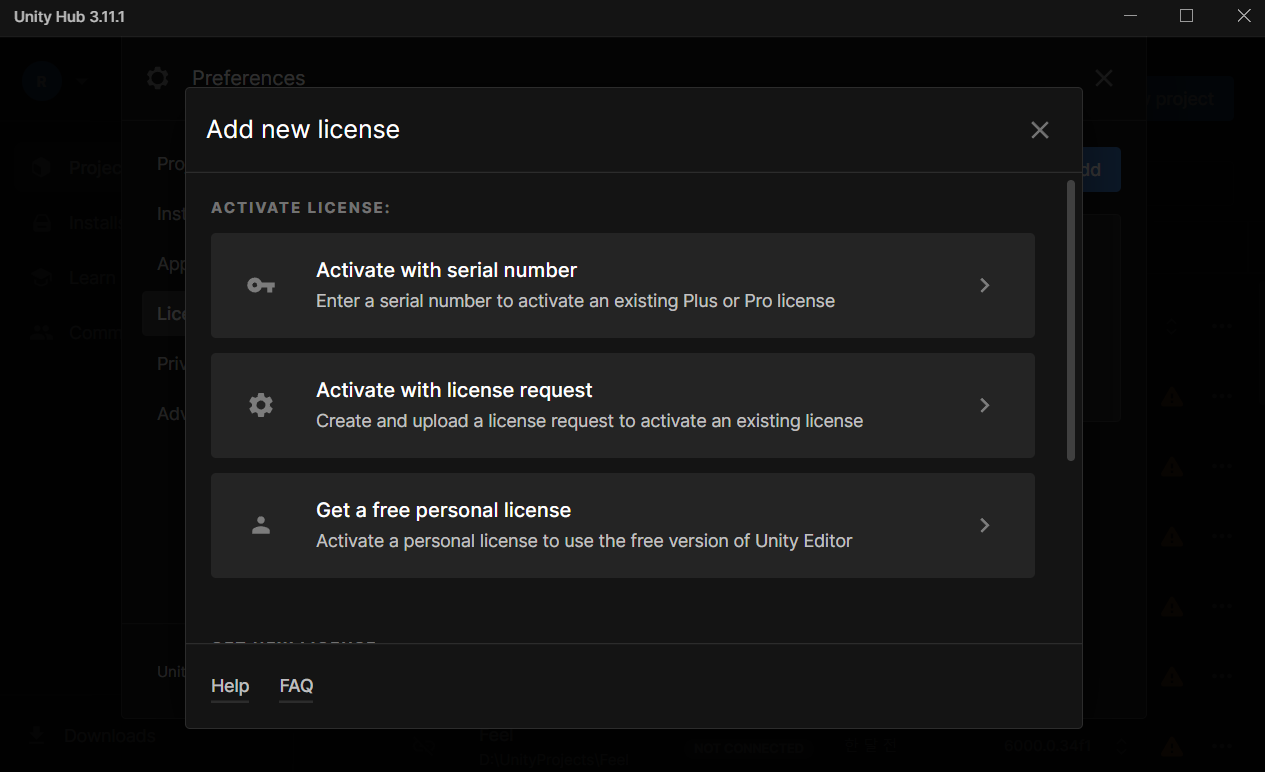
Task: Choose Get a free personal license title
Action: tap(443, 510)
